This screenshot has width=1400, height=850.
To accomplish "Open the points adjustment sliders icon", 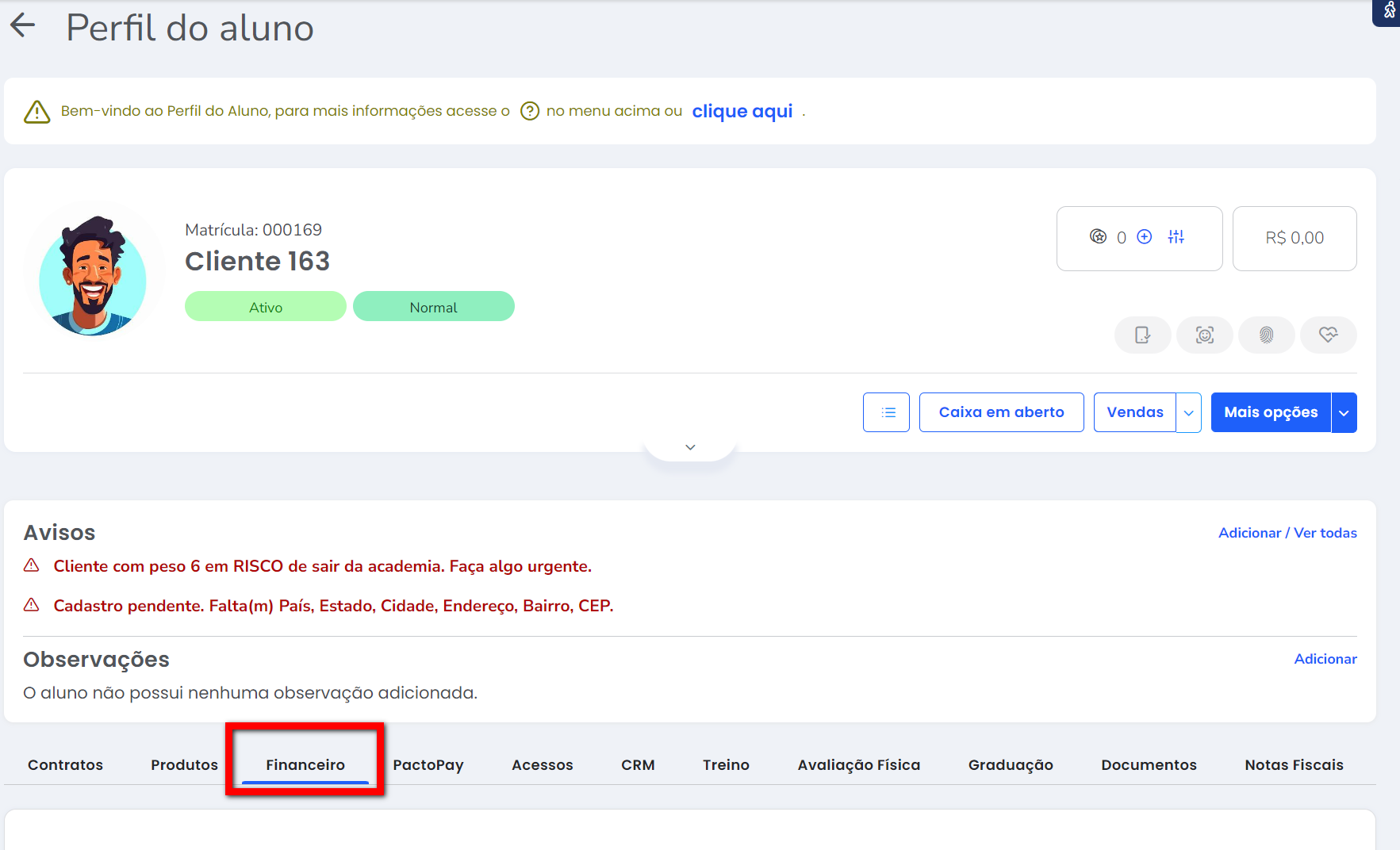I will (x=1176, y=237).
